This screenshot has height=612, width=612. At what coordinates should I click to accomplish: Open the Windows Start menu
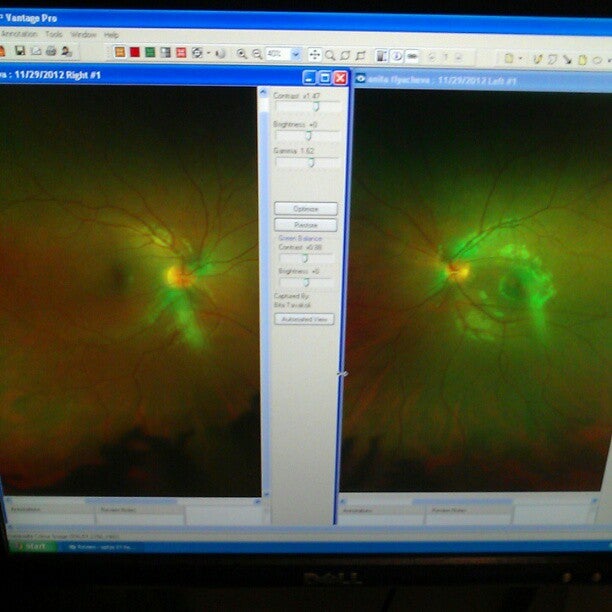pos(30,546)
